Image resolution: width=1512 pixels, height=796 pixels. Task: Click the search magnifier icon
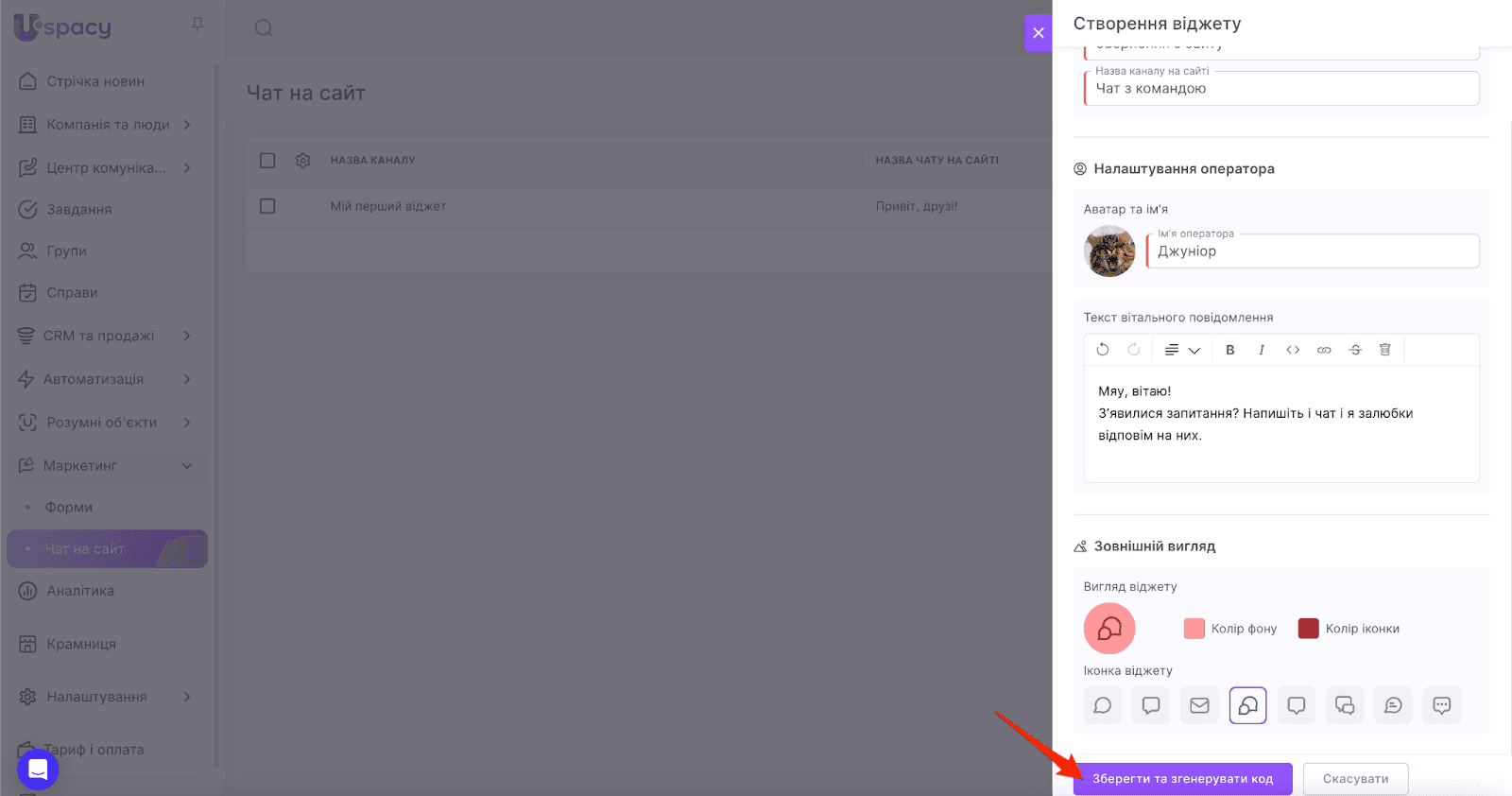click(264, 28)
